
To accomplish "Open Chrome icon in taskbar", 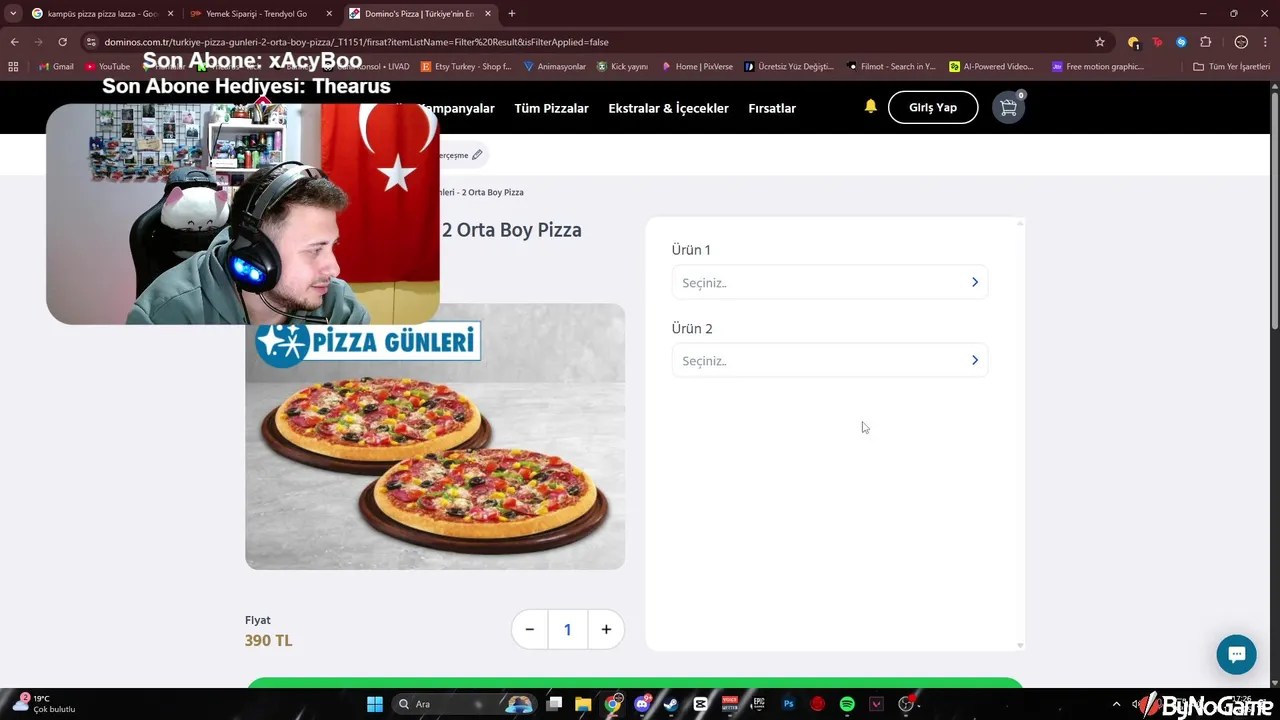I will coord(613,704).
